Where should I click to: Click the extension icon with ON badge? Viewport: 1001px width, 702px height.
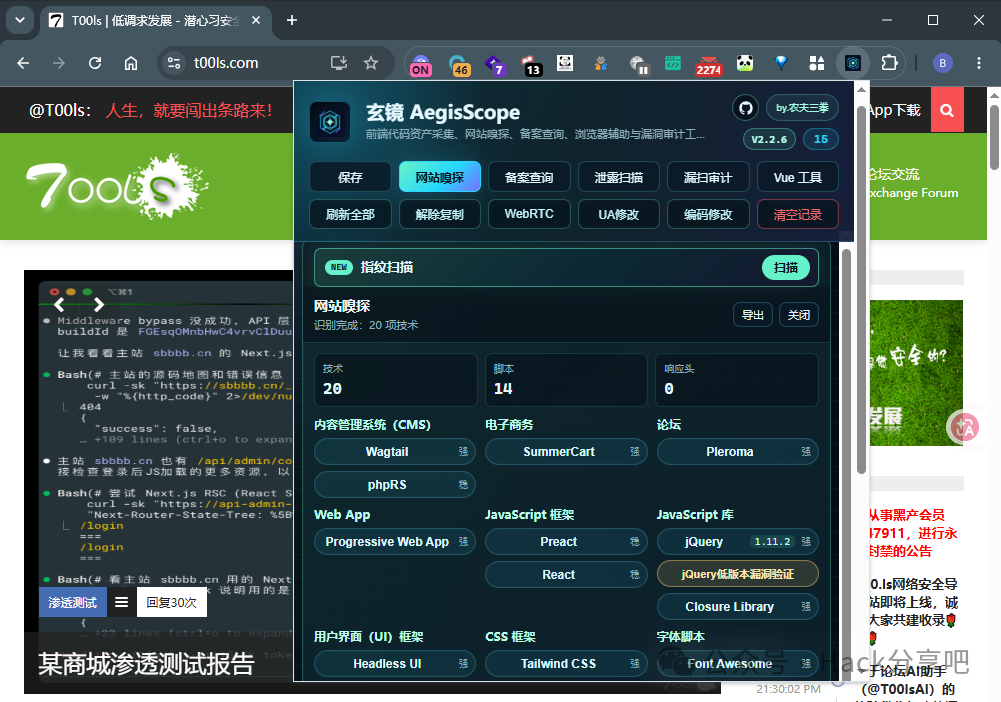click(x=420, y=64)
